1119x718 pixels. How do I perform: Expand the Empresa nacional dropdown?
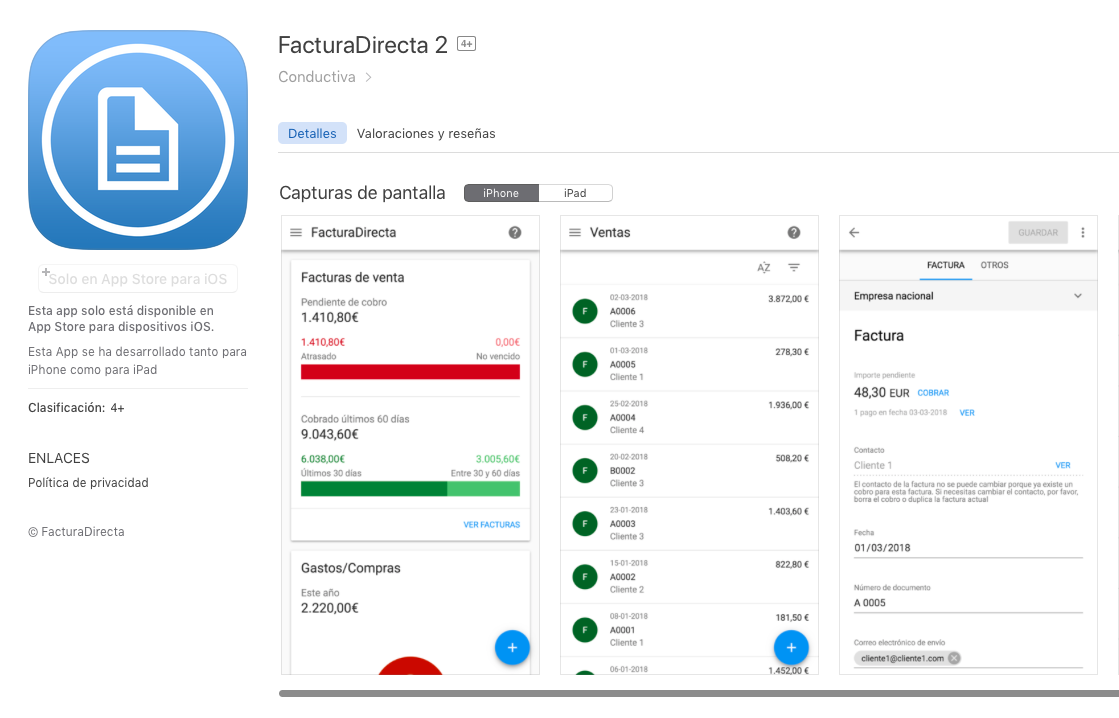[968, 295]
